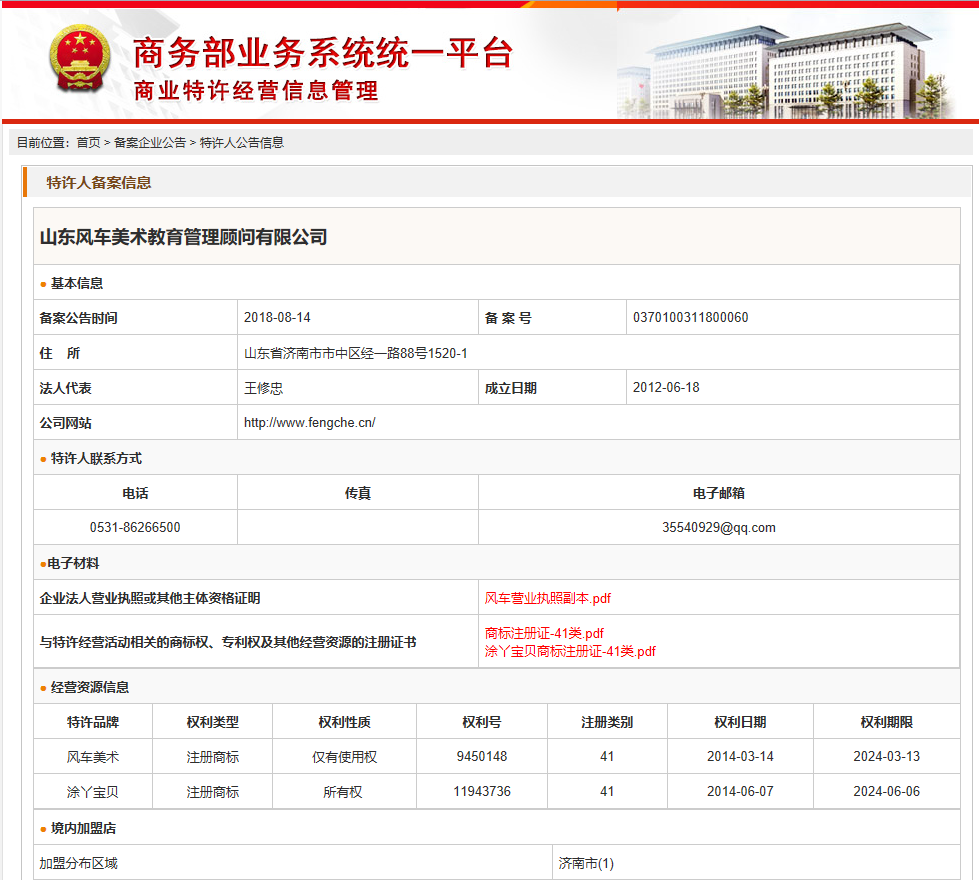This screenshot has width=979, height=880.
Task: Open the 首页 breadcrumb link
Action: (88, 142)
